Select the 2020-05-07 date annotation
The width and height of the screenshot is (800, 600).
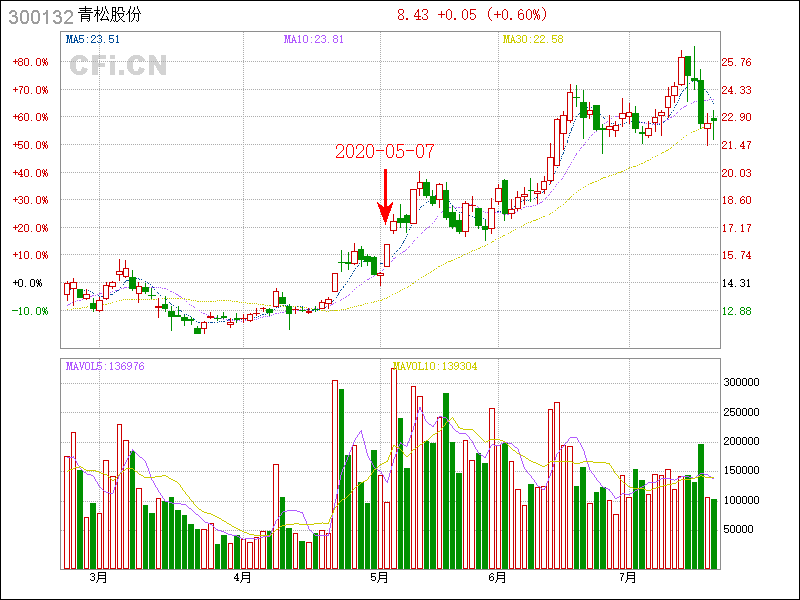385,152
